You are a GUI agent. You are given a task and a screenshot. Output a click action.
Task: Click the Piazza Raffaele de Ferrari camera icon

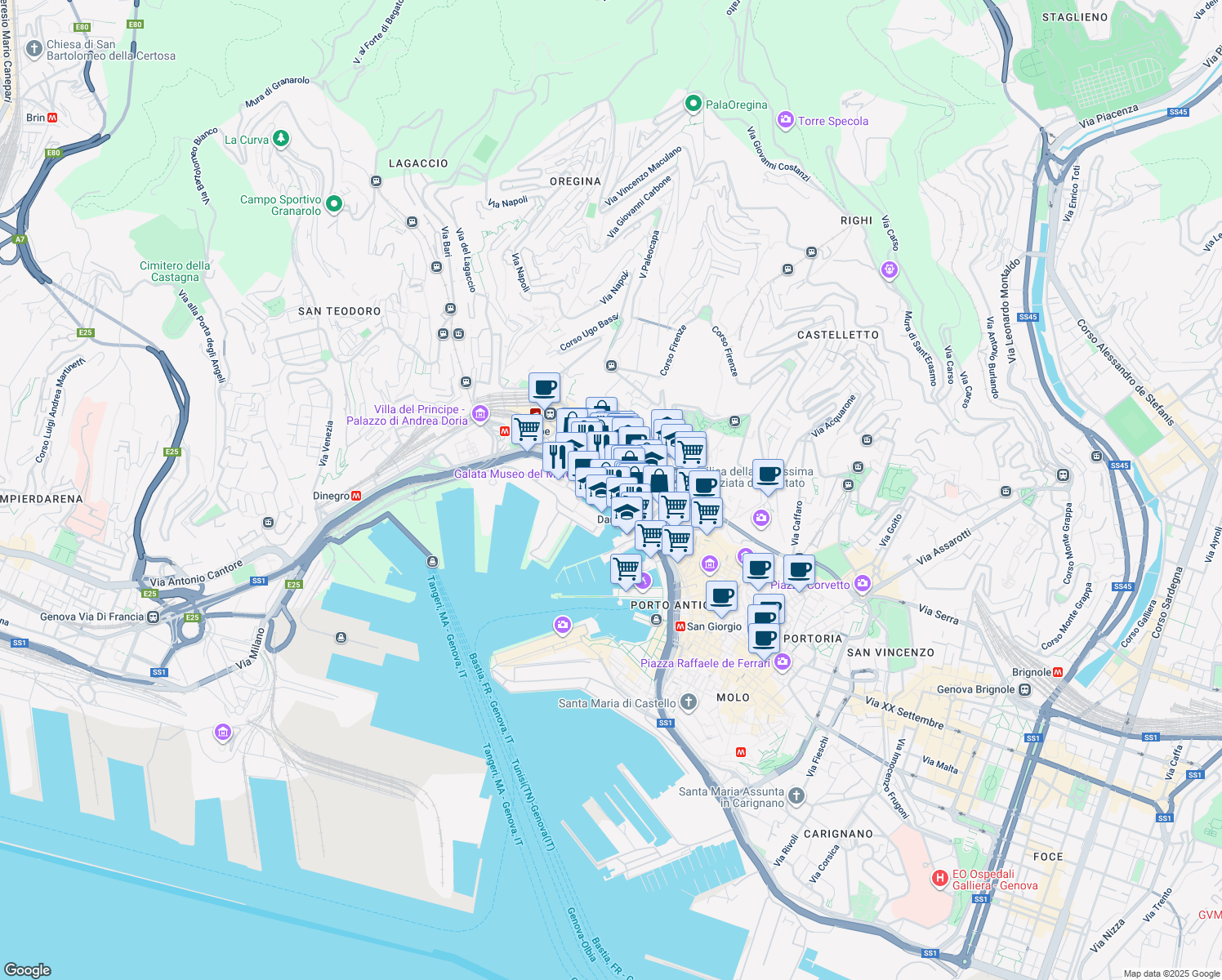(783, 662)
